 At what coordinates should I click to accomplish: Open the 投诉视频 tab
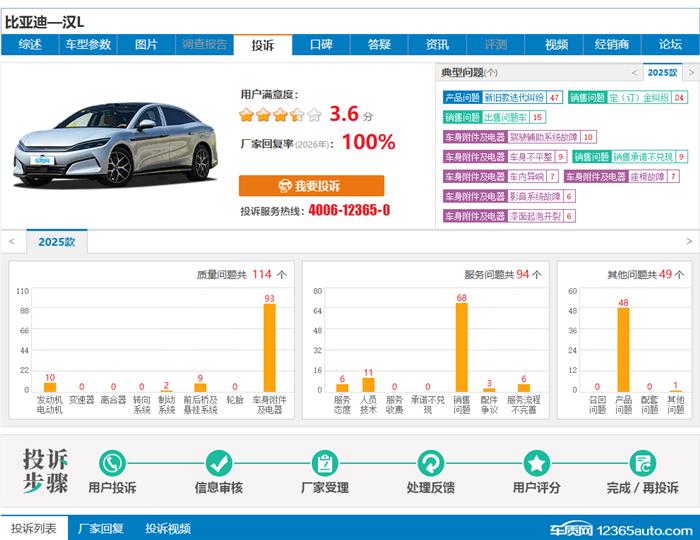167,529
